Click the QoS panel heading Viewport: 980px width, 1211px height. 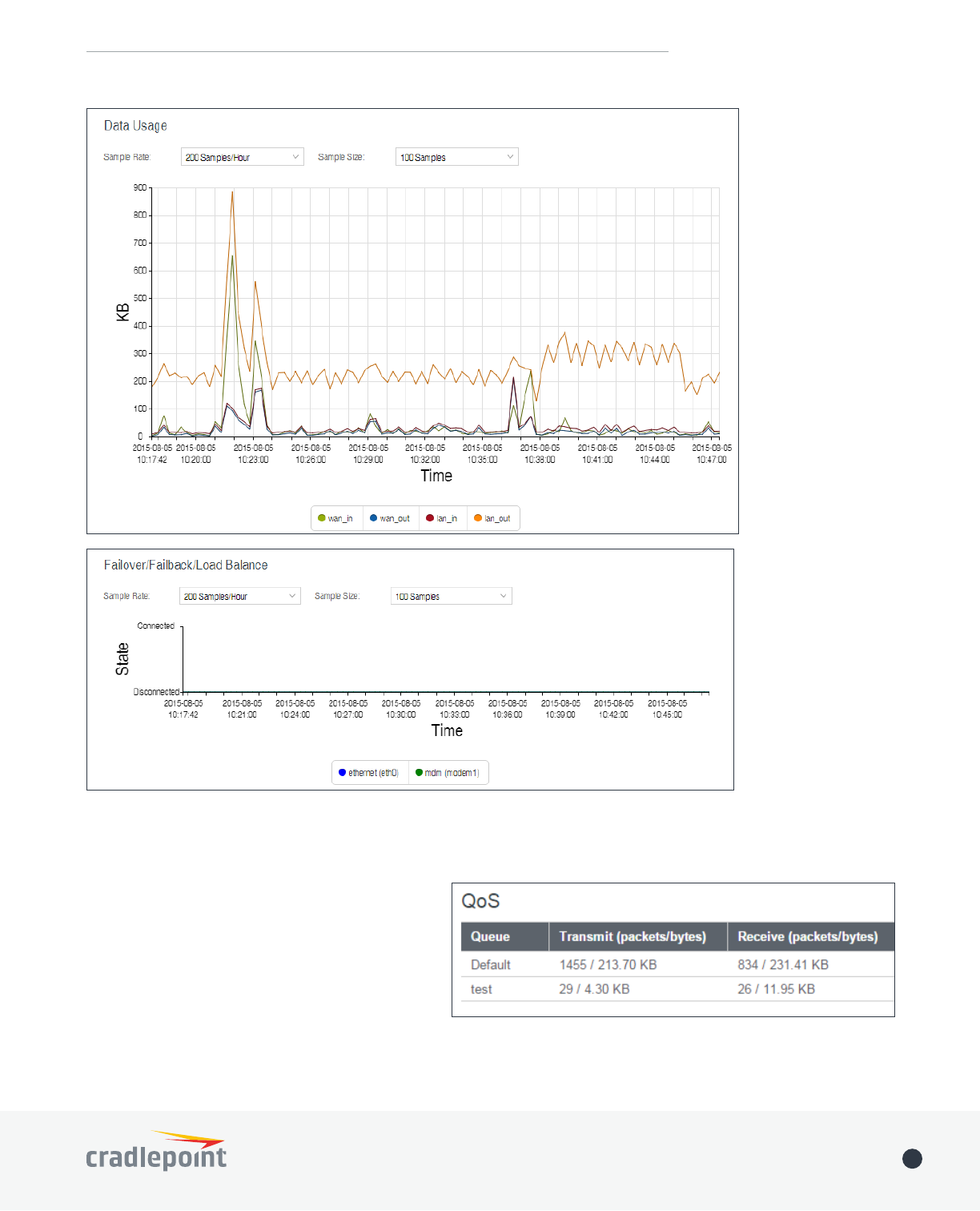480,901
